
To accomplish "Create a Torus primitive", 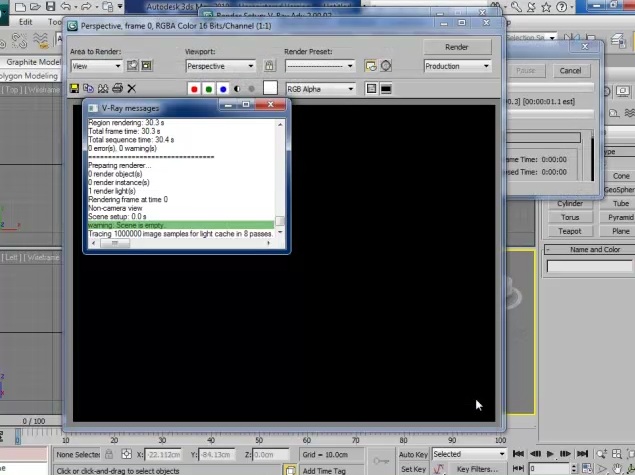I will [570, 217].
